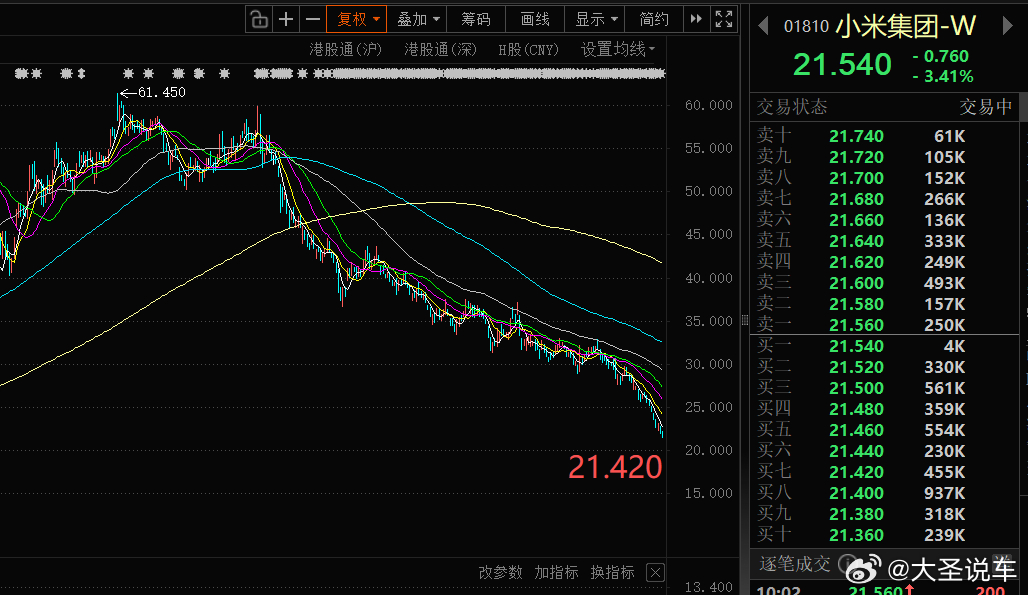Click 卖八 ask price 21.700
The image size is (1028, 595).
[856, 178]
